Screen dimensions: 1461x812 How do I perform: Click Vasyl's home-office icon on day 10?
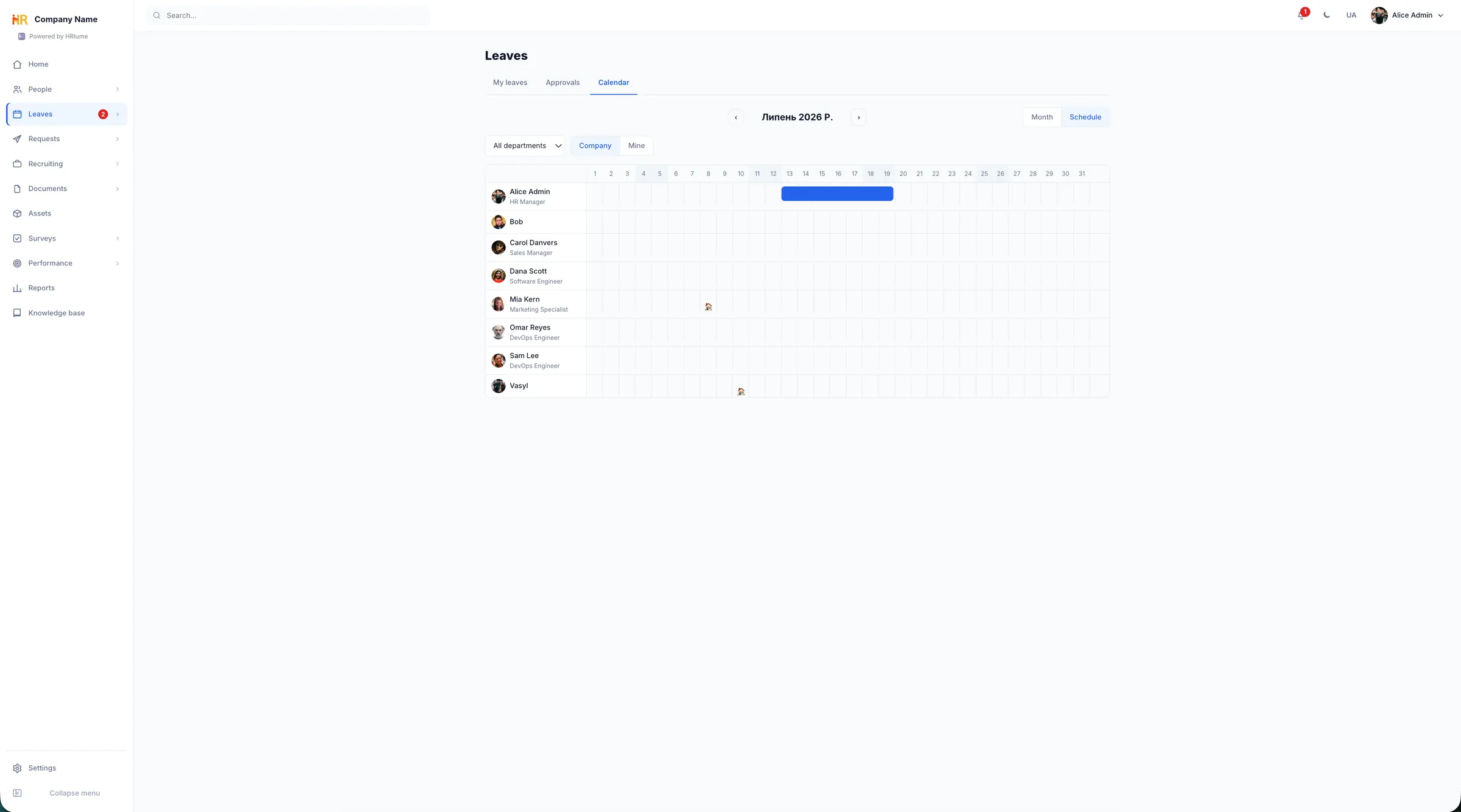click(x=741, y=391)
